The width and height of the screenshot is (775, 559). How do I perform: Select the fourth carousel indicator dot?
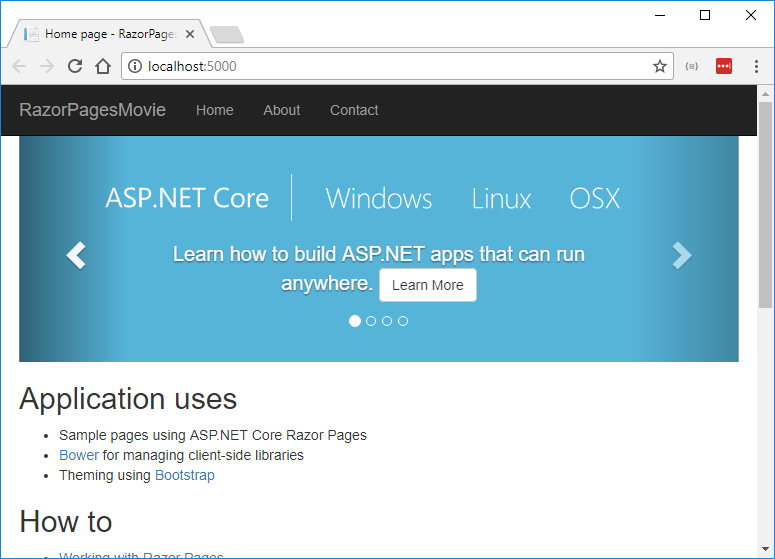coord(403,321)
